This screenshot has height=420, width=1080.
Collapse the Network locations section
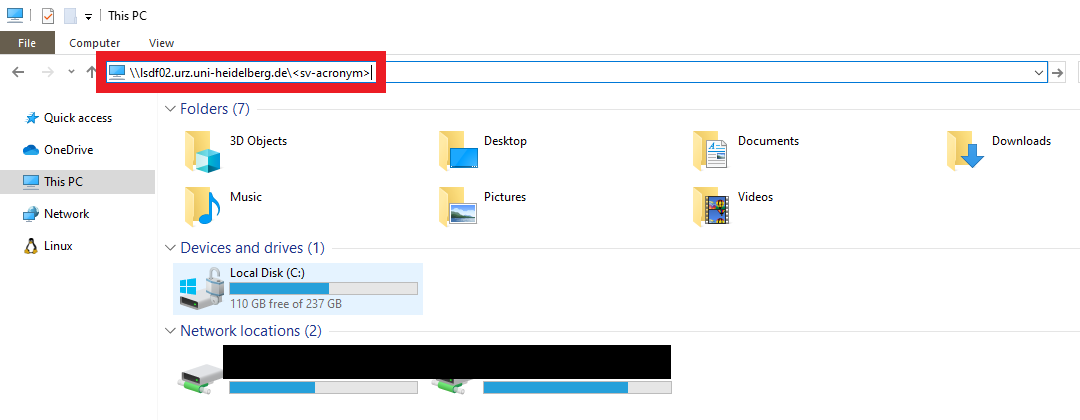pos(169,331)
